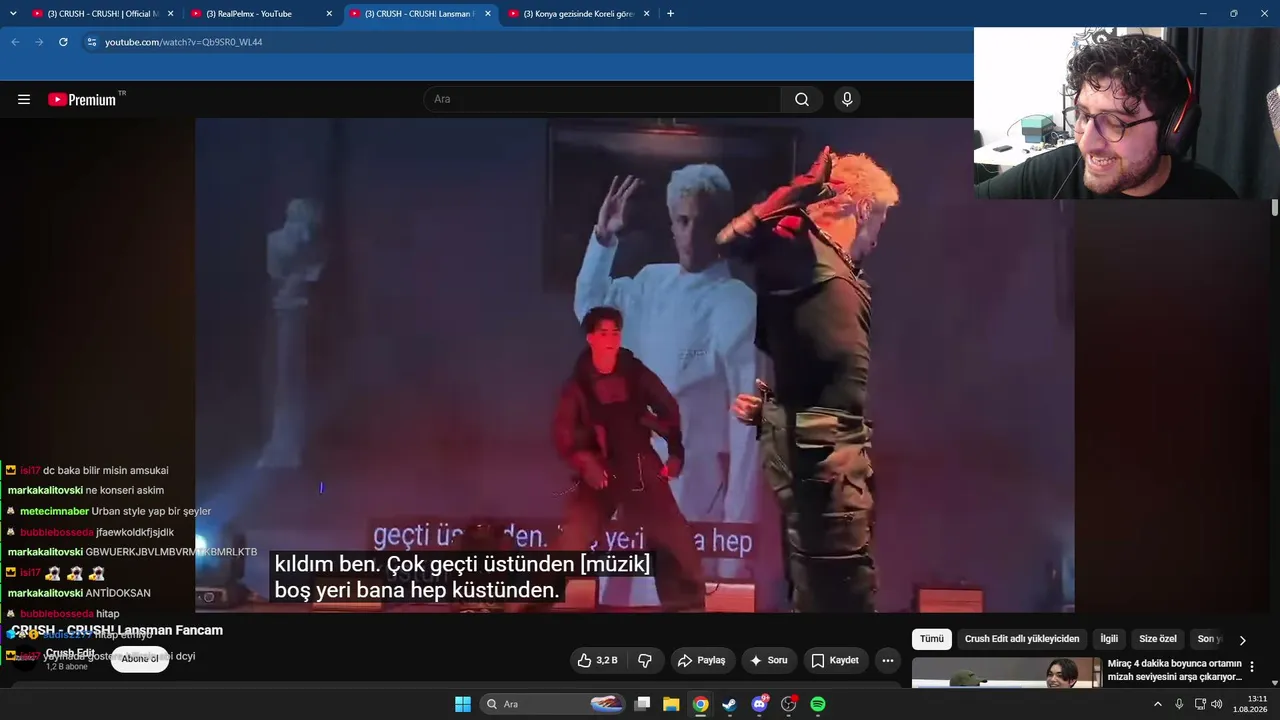Open Spotify from the taskbar

coord(818,704)
